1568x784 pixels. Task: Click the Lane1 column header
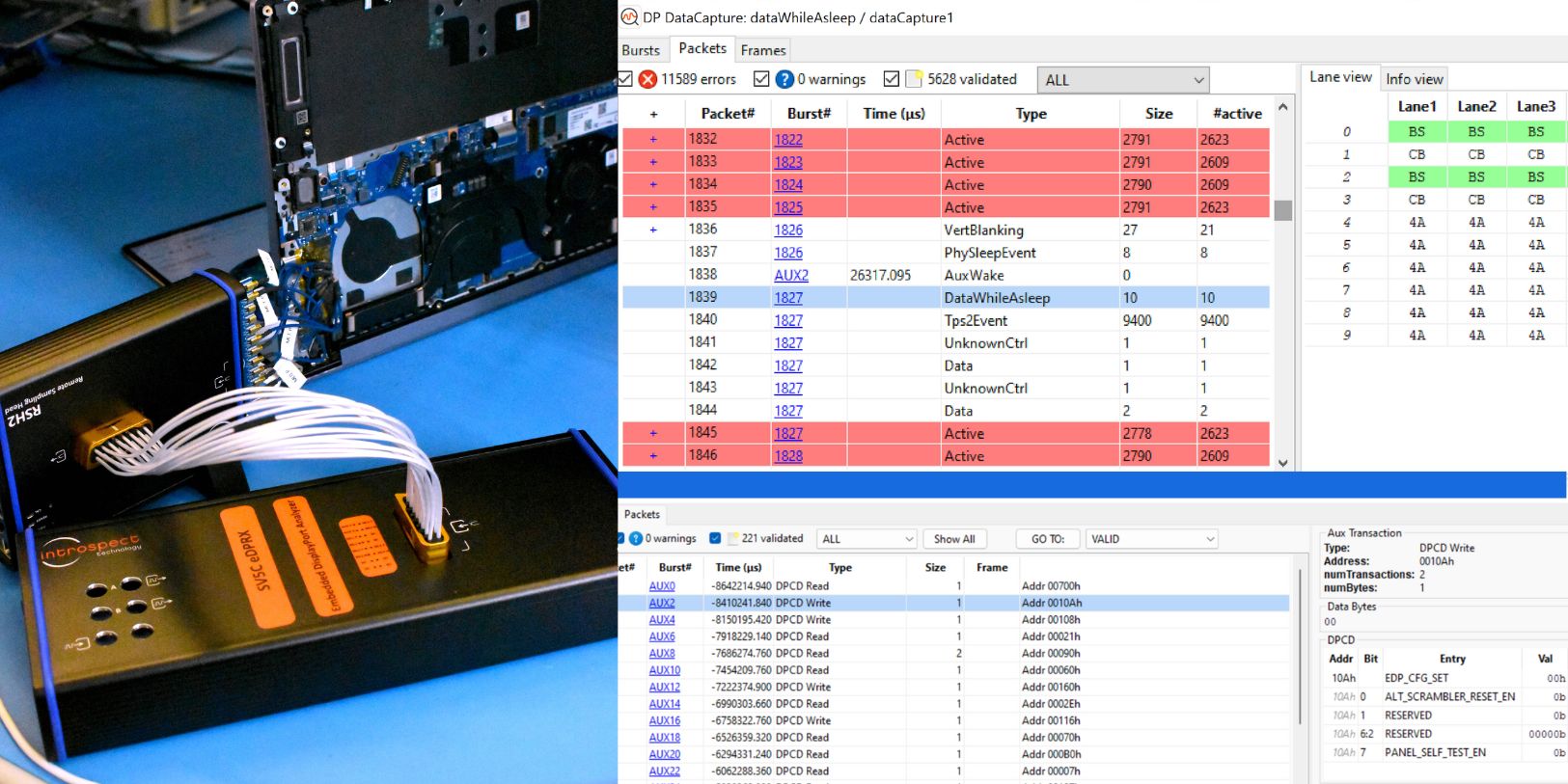(x=1417, y=106)
